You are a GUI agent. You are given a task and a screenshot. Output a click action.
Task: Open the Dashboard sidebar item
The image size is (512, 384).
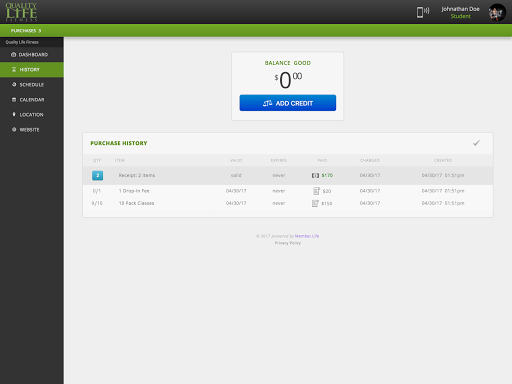(32, 55)
